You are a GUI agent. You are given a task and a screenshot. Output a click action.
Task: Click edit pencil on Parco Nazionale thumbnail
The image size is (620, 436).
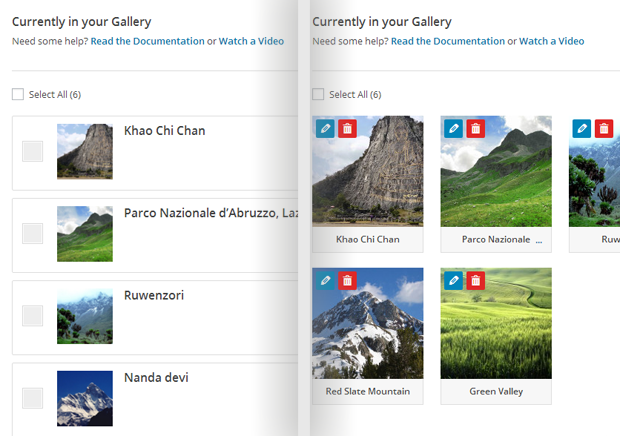click(454, 128)
